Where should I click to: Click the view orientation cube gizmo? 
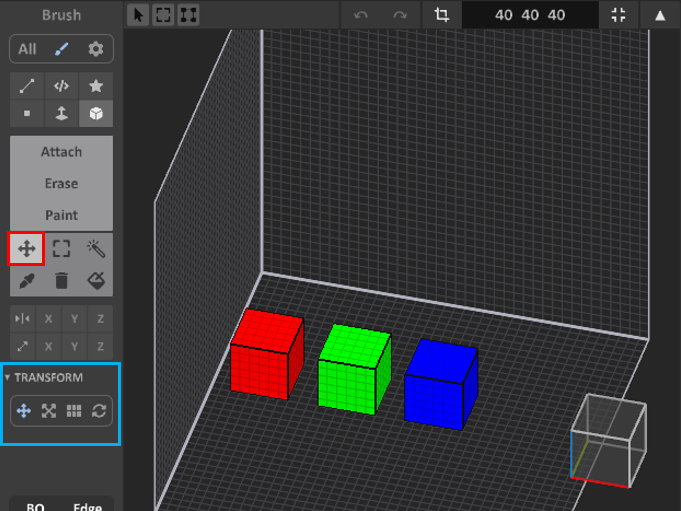(x=608, y=441)
